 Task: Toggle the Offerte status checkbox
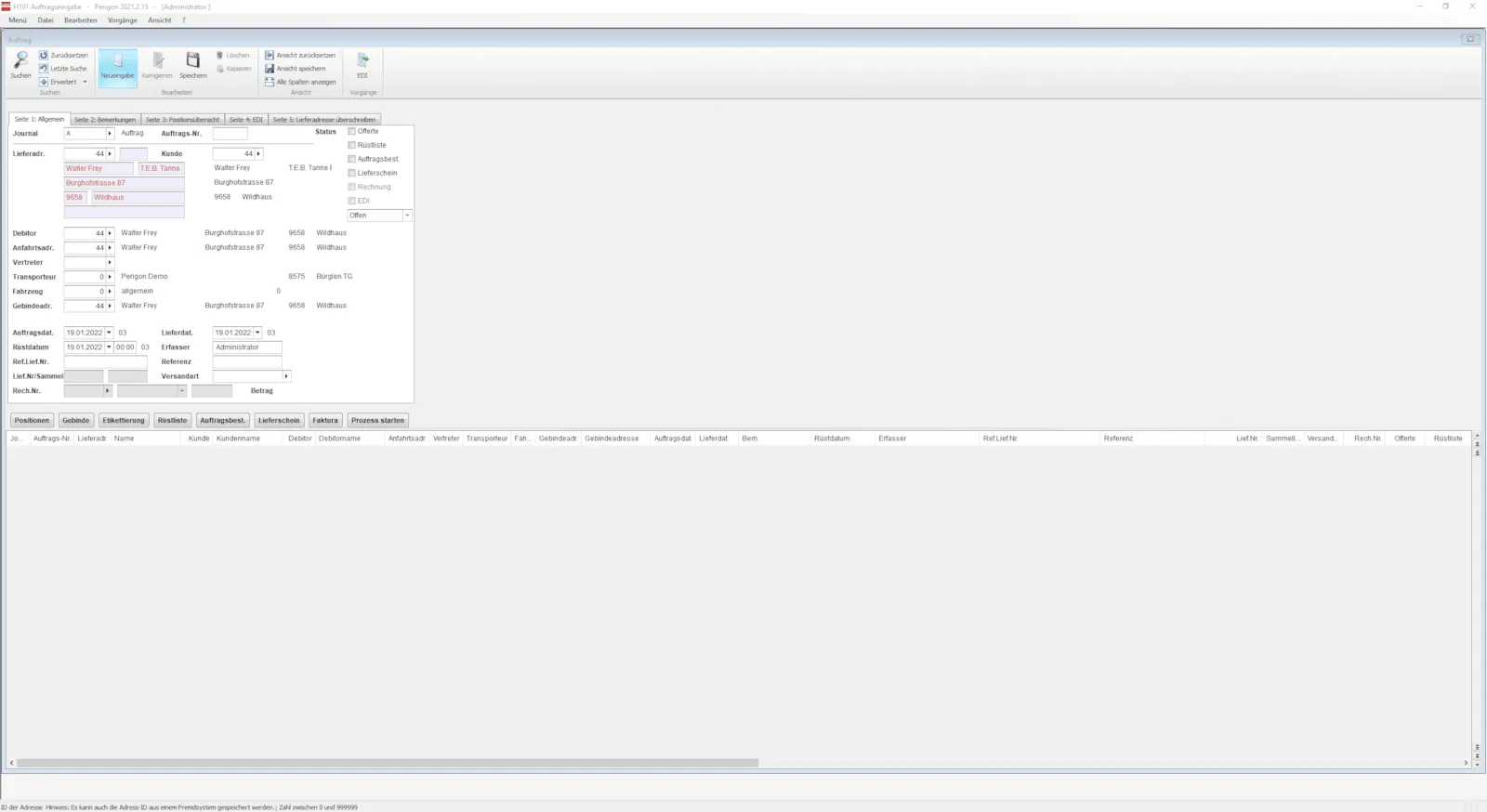pyautogui.click(x=352, y=131)
